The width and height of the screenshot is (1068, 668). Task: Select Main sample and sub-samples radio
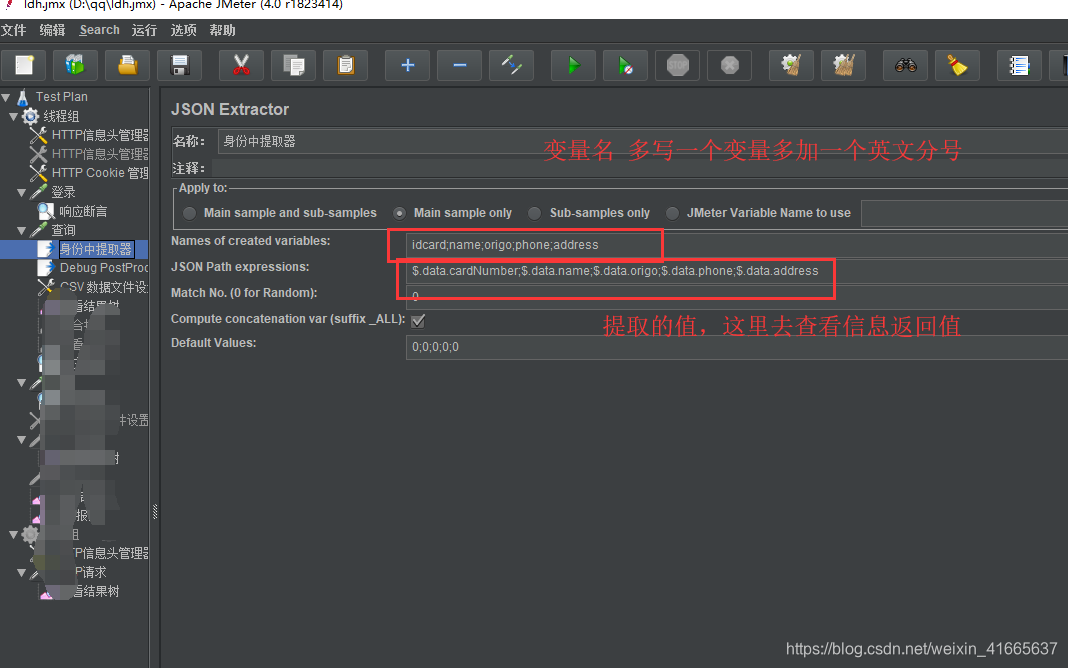(189, 213)
